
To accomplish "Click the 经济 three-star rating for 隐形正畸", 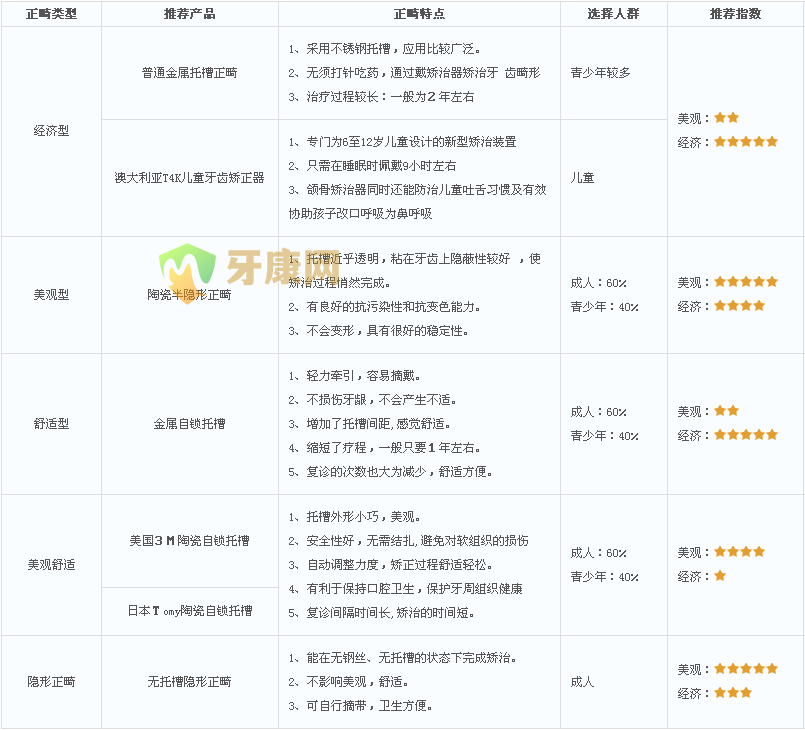I will pyautogui.click(x=733, y=693).
